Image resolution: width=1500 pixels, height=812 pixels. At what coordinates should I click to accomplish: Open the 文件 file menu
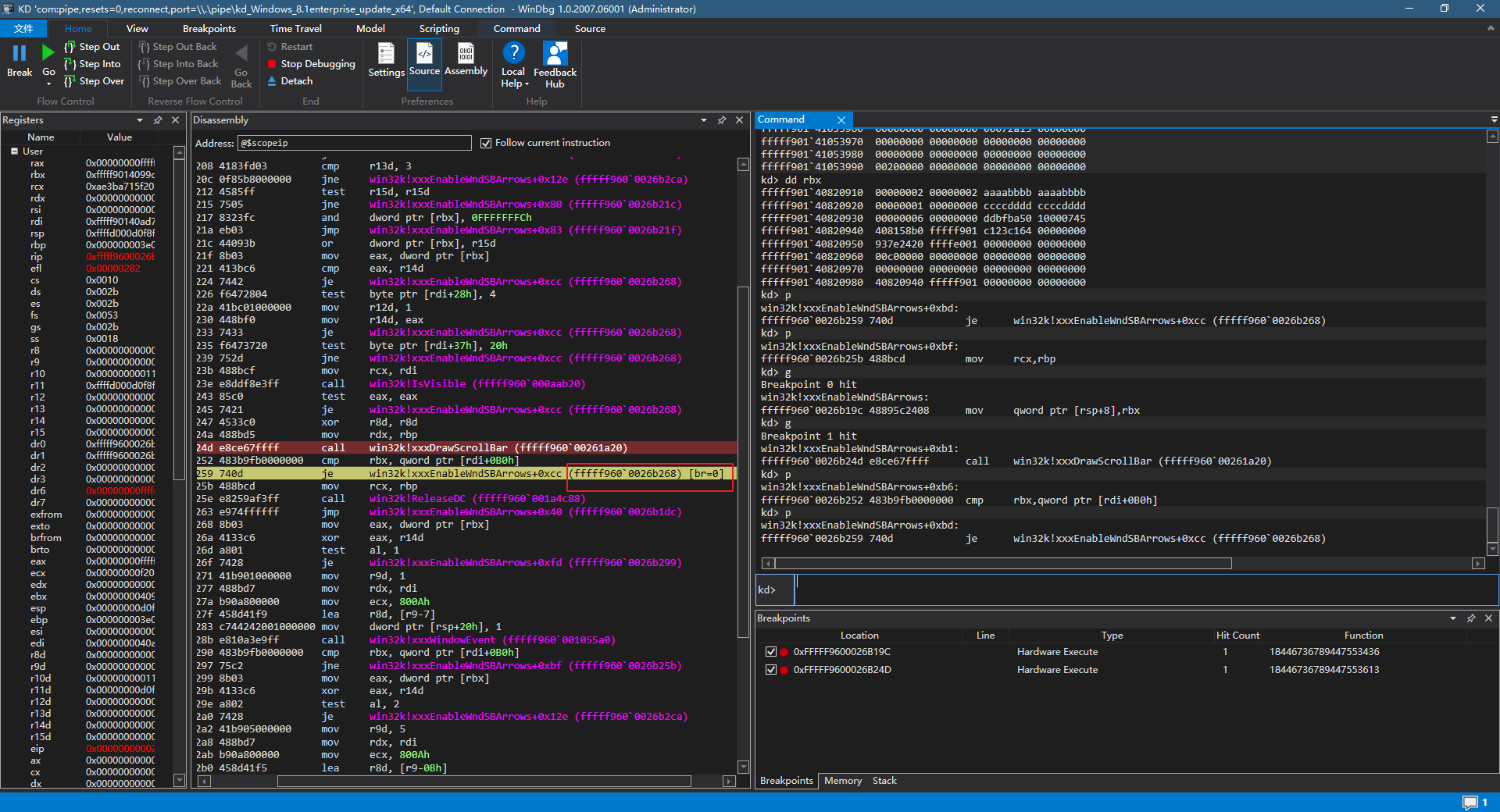[x=23, y=29]
